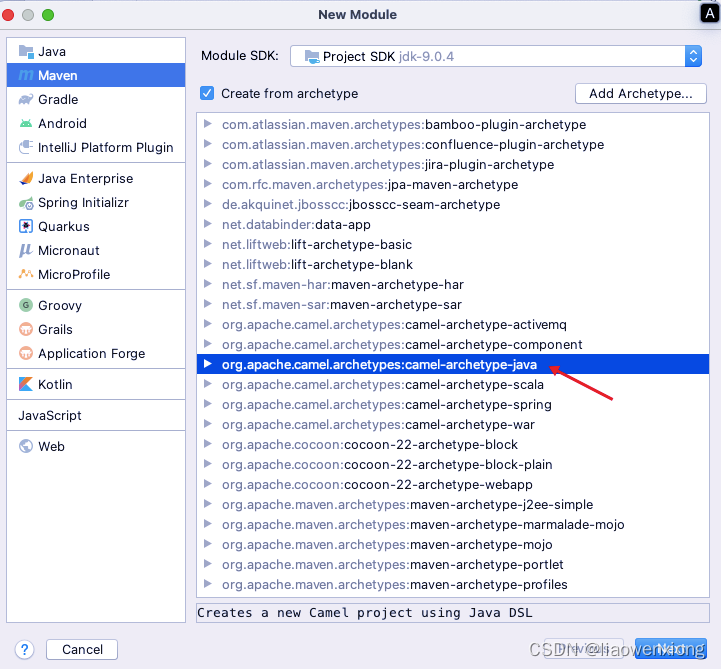
Task: Select cocoon-22-archetype-block row
Action: pos(452,445)
